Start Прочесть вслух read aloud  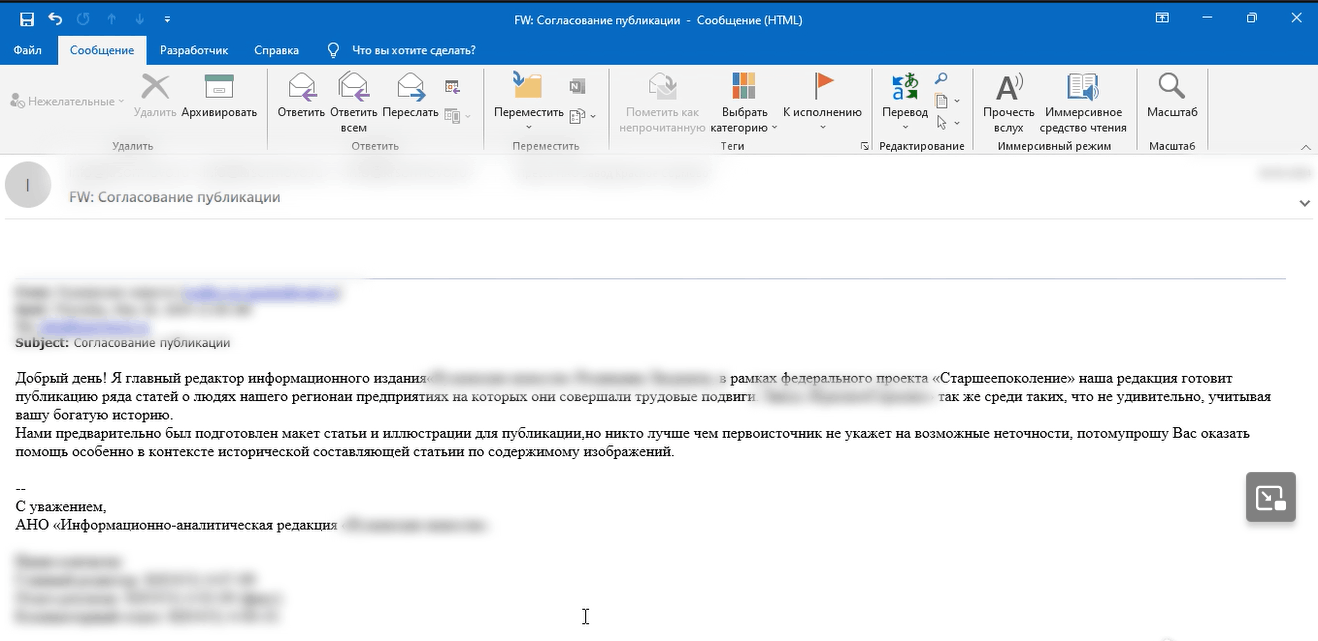pos(1009,103)
